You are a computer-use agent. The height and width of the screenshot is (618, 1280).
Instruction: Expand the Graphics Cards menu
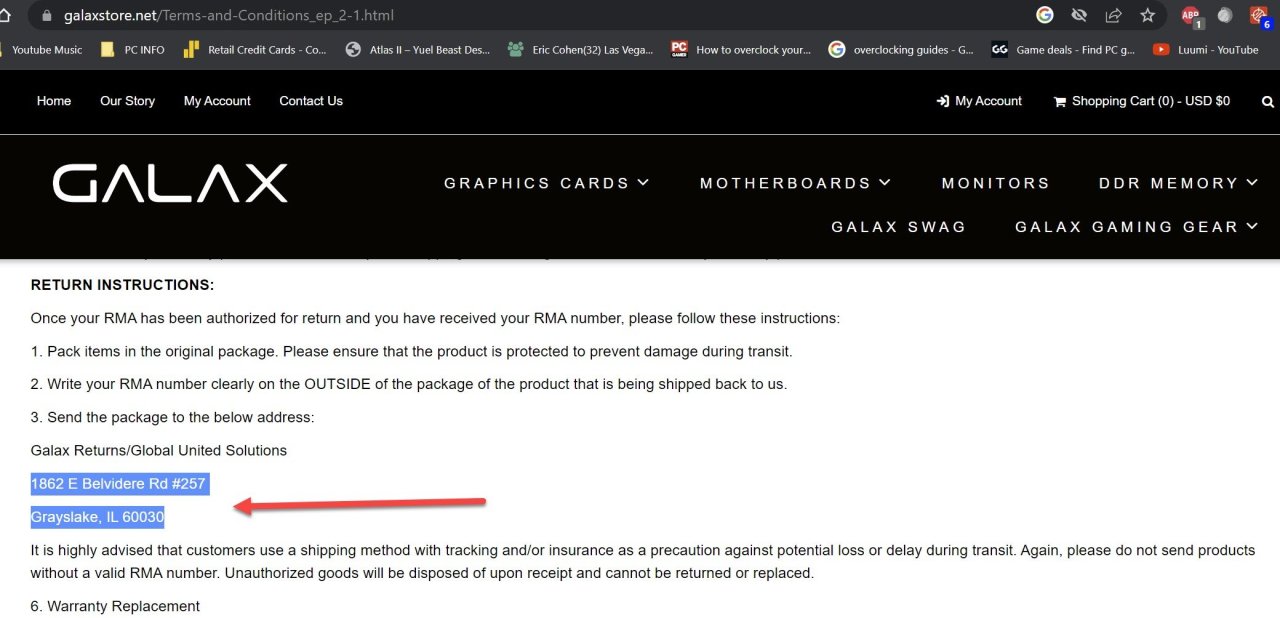tap(546, 183)
